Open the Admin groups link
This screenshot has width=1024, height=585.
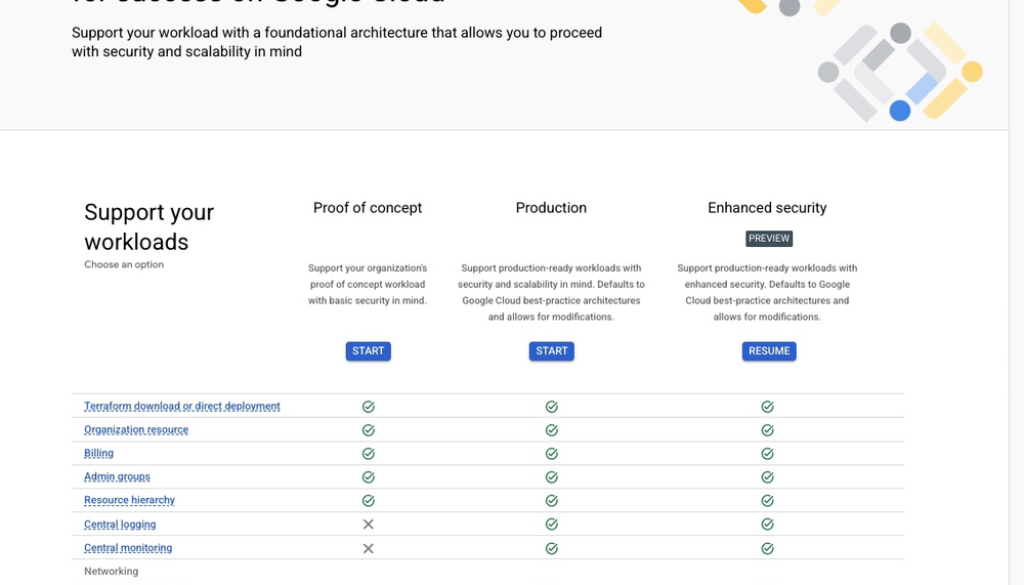[x=117, y=477]
